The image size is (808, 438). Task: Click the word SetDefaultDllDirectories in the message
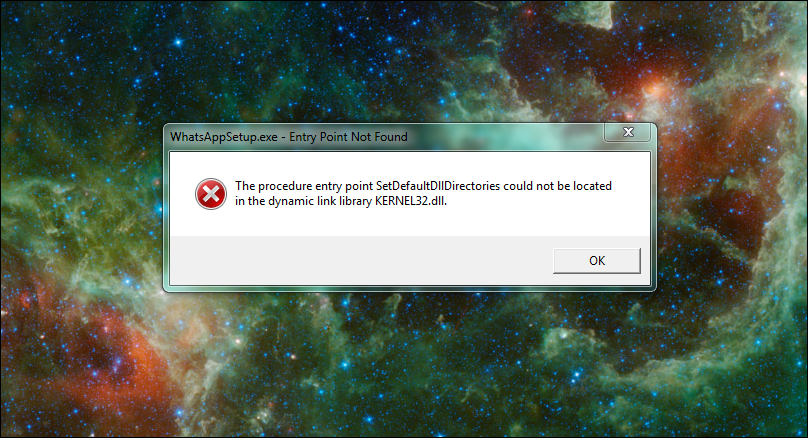[x=438, y=186]
